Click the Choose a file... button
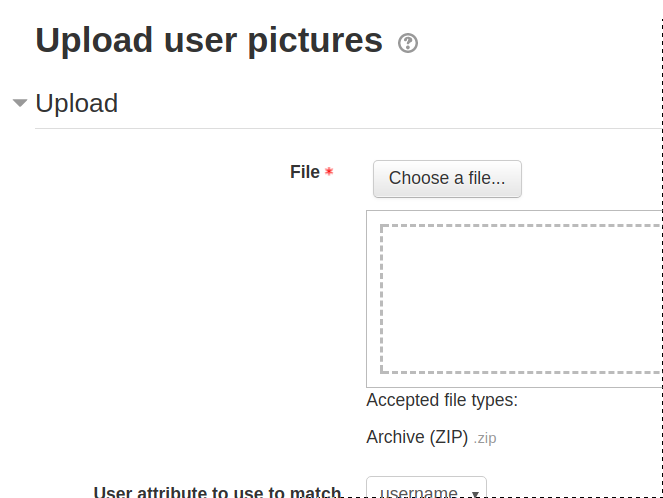 coord(447,179)
